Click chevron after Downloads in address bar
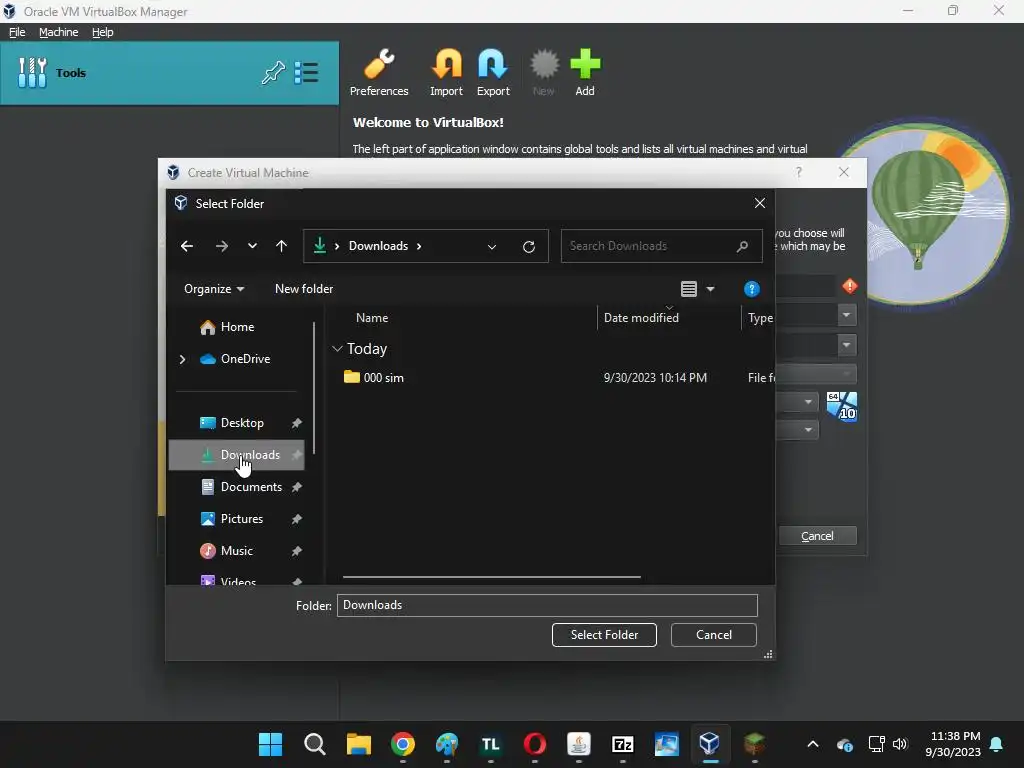 pyautogui.click(x=419, y=246)
